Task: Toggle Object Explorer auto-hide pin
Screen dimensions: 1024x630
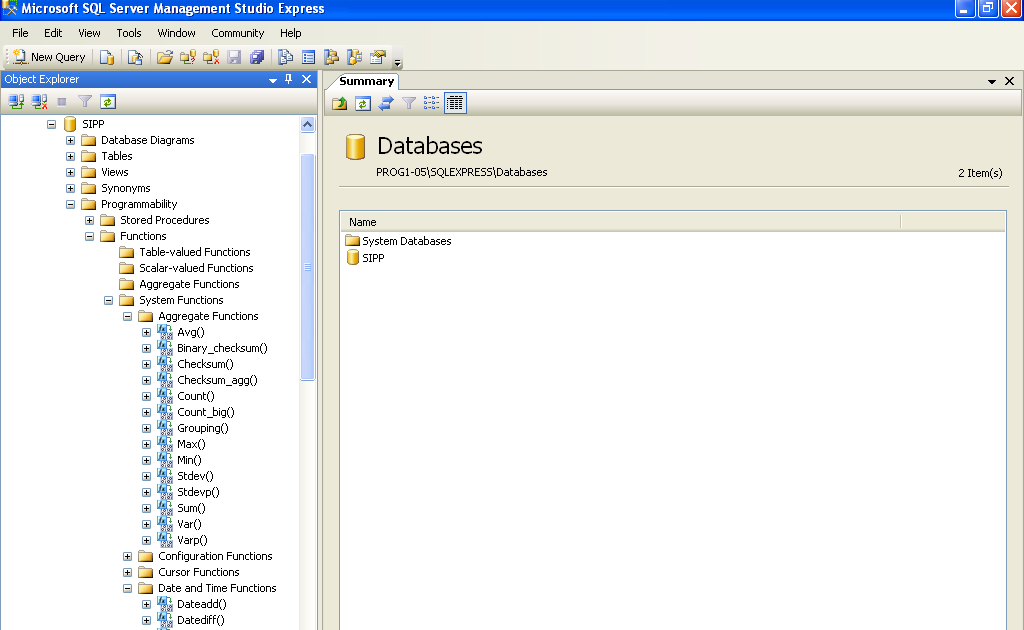Action: click(289, 79)
